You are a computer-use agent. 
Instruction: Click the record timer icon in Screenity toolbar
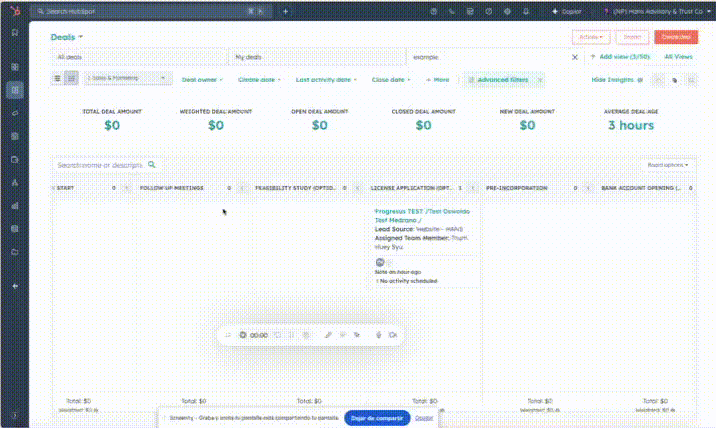(243, 335)
